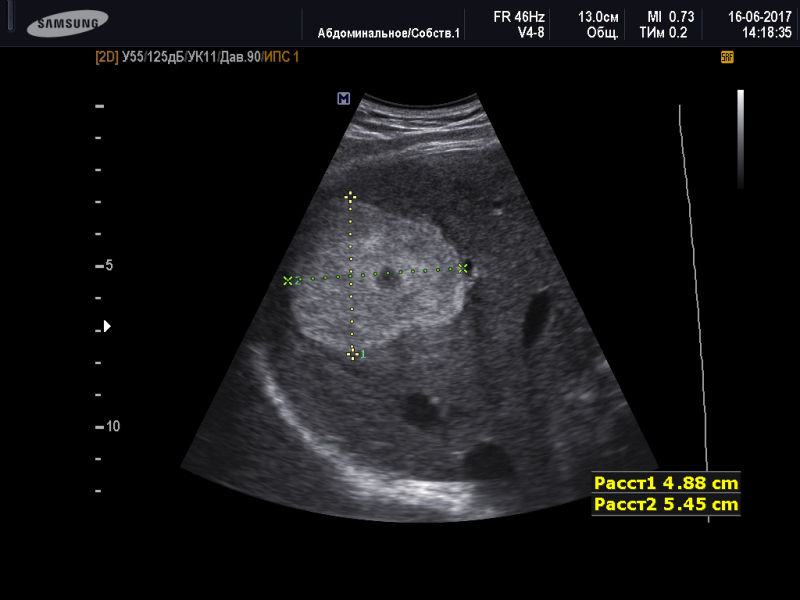Click the yellow SRF indicator icon
This screenshot has height=600, width=800.
tap(727, 57)
